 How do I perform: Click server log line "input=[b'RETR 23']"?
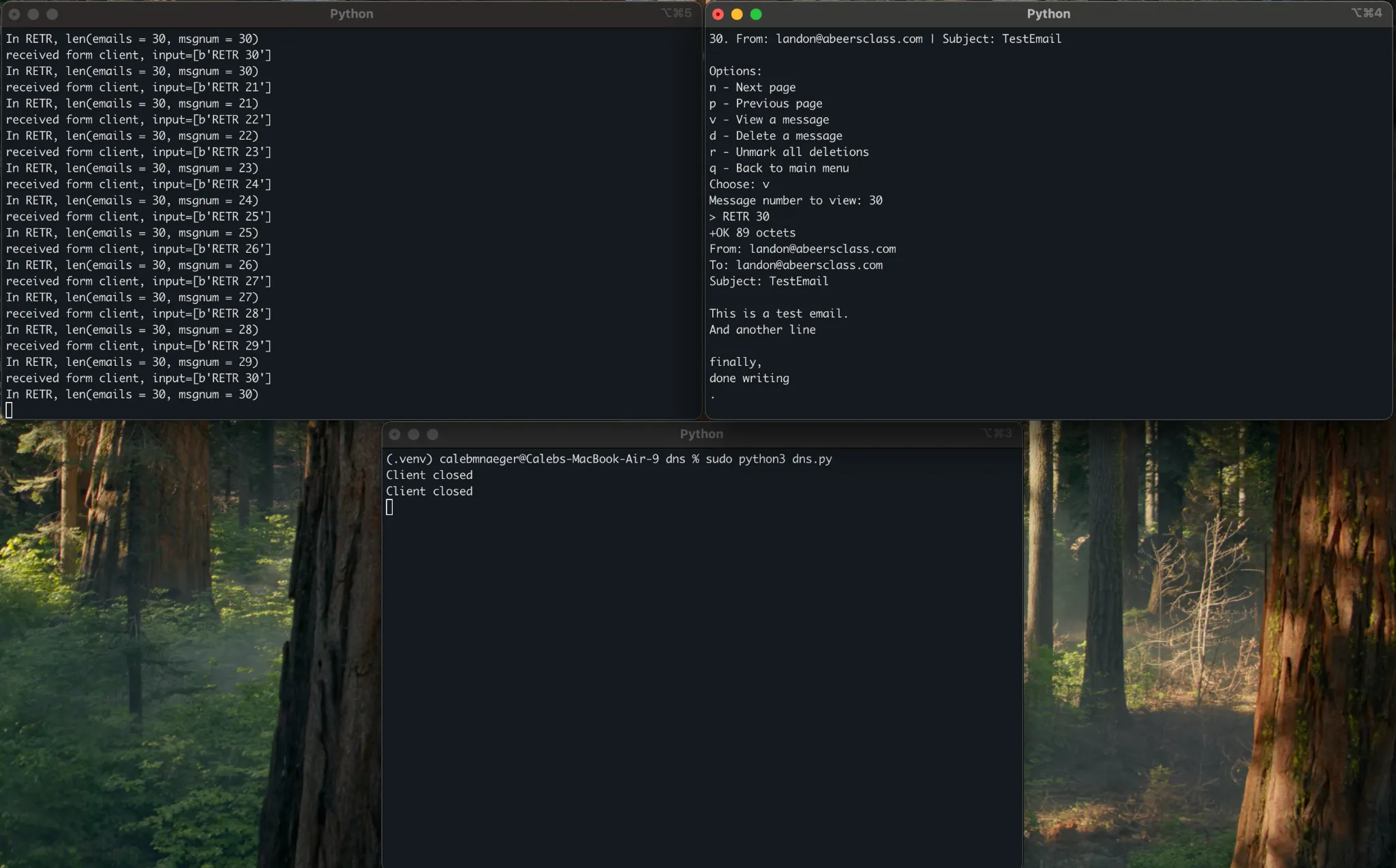[x=138, y=152]
